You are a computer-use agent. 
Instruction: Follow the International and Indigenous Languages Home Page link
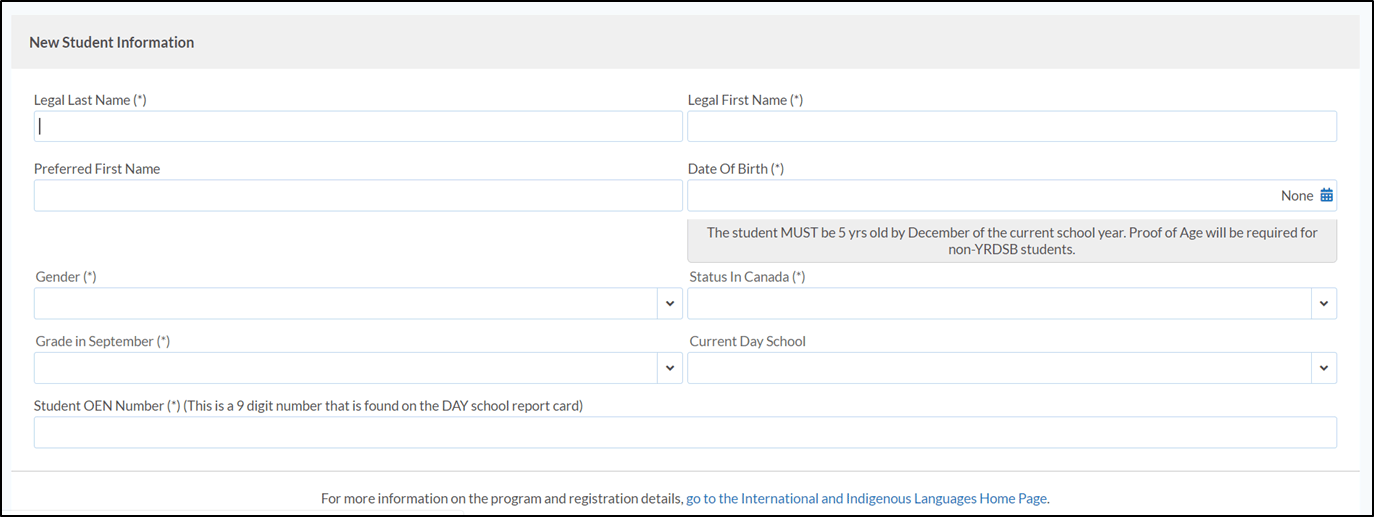click(x=867, y=498)
